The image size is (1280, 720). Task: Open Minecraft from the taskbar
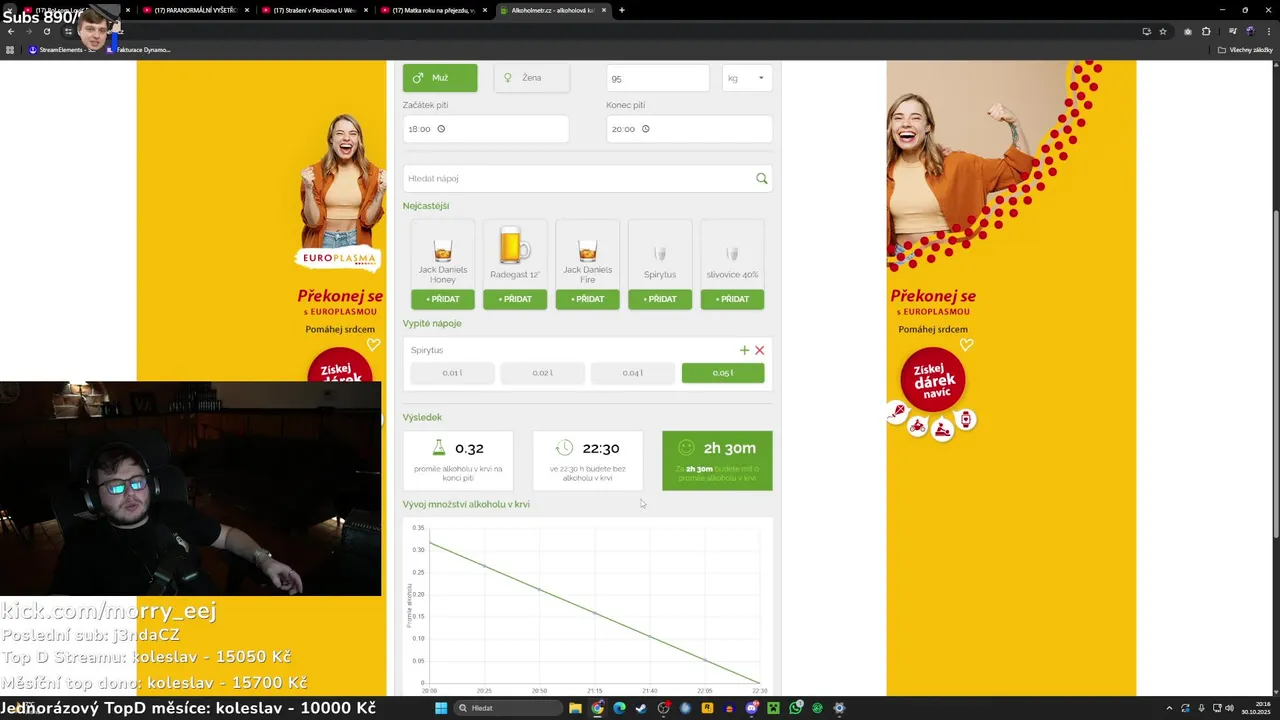pos(773,708)
